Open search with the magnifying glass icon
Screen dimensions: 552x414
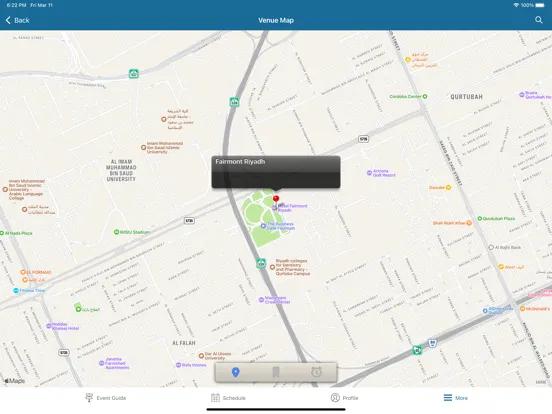(x=539, y=20)
